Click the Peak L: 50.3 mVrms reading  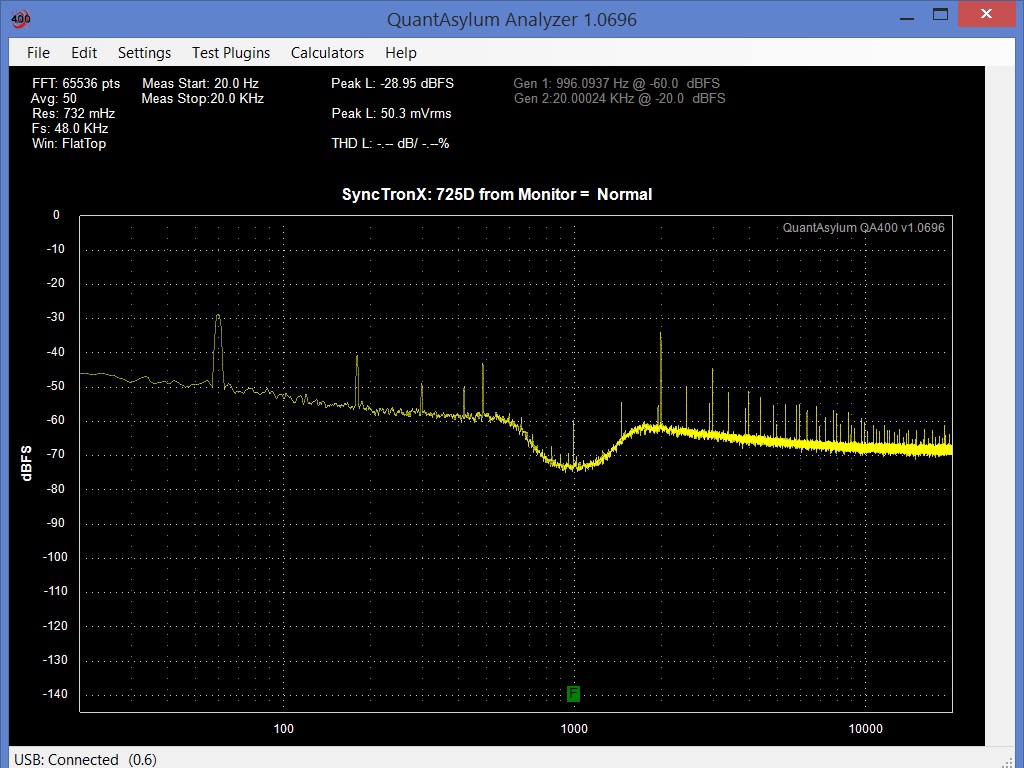pos(391,114)
